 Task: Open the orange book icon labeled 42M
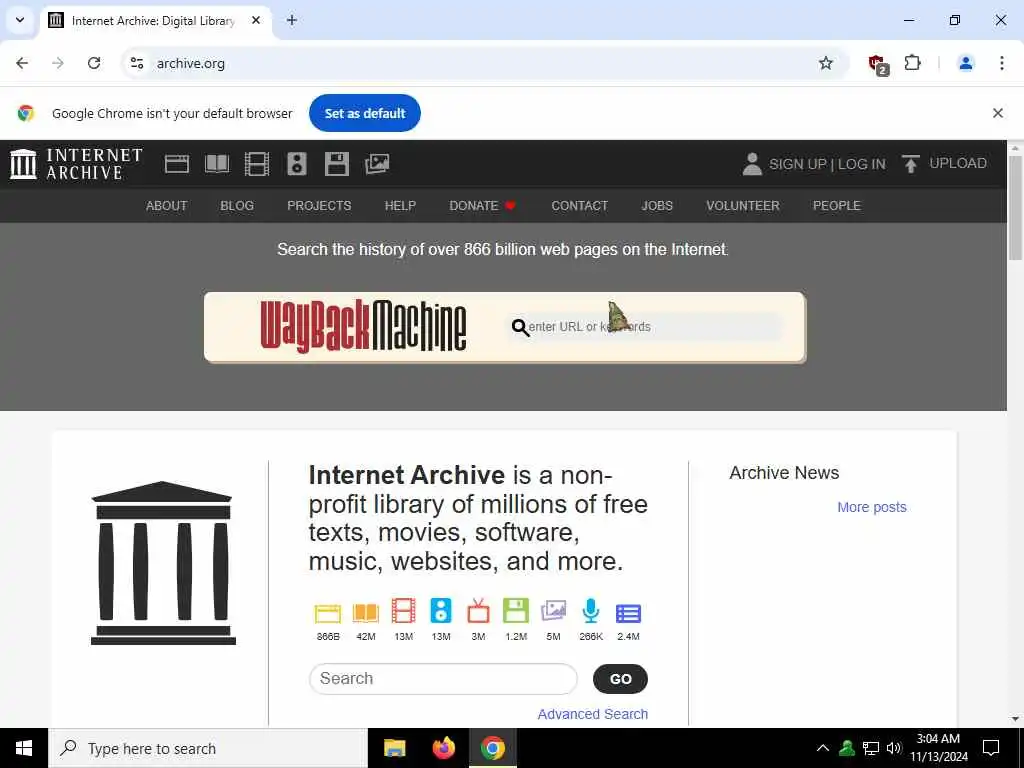click(x=366, y=613)
